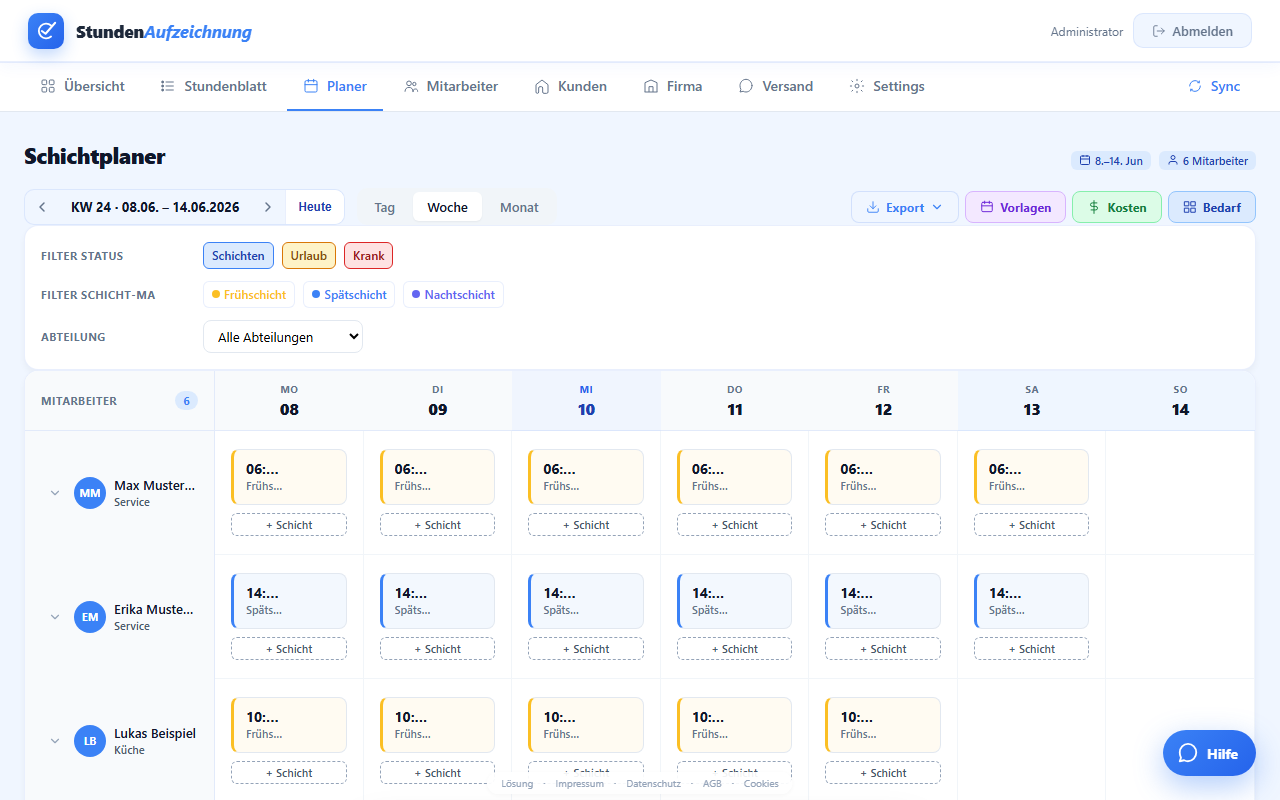Add shift for Erika Mustermann on Friday
The width and height of the screenshot is (1280, 800).
pos(883,649)
